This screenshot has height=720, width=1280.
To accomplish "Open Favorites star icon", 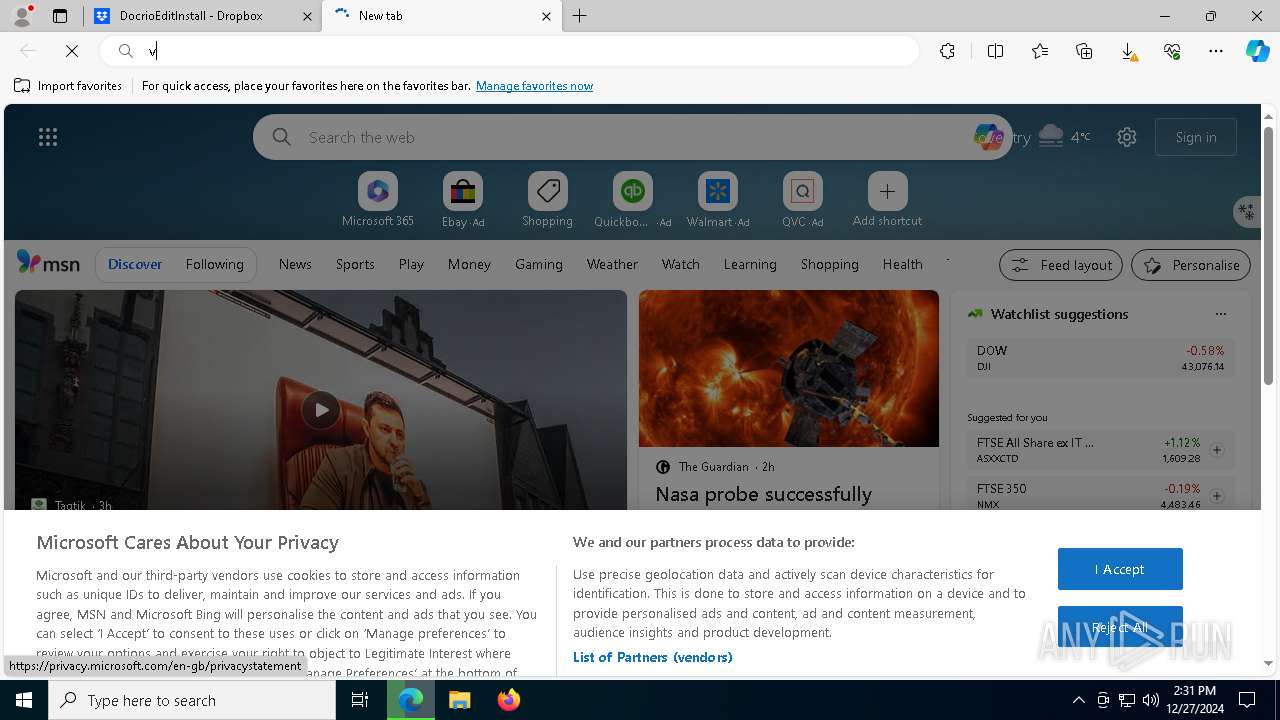I will click(1040, 51).
